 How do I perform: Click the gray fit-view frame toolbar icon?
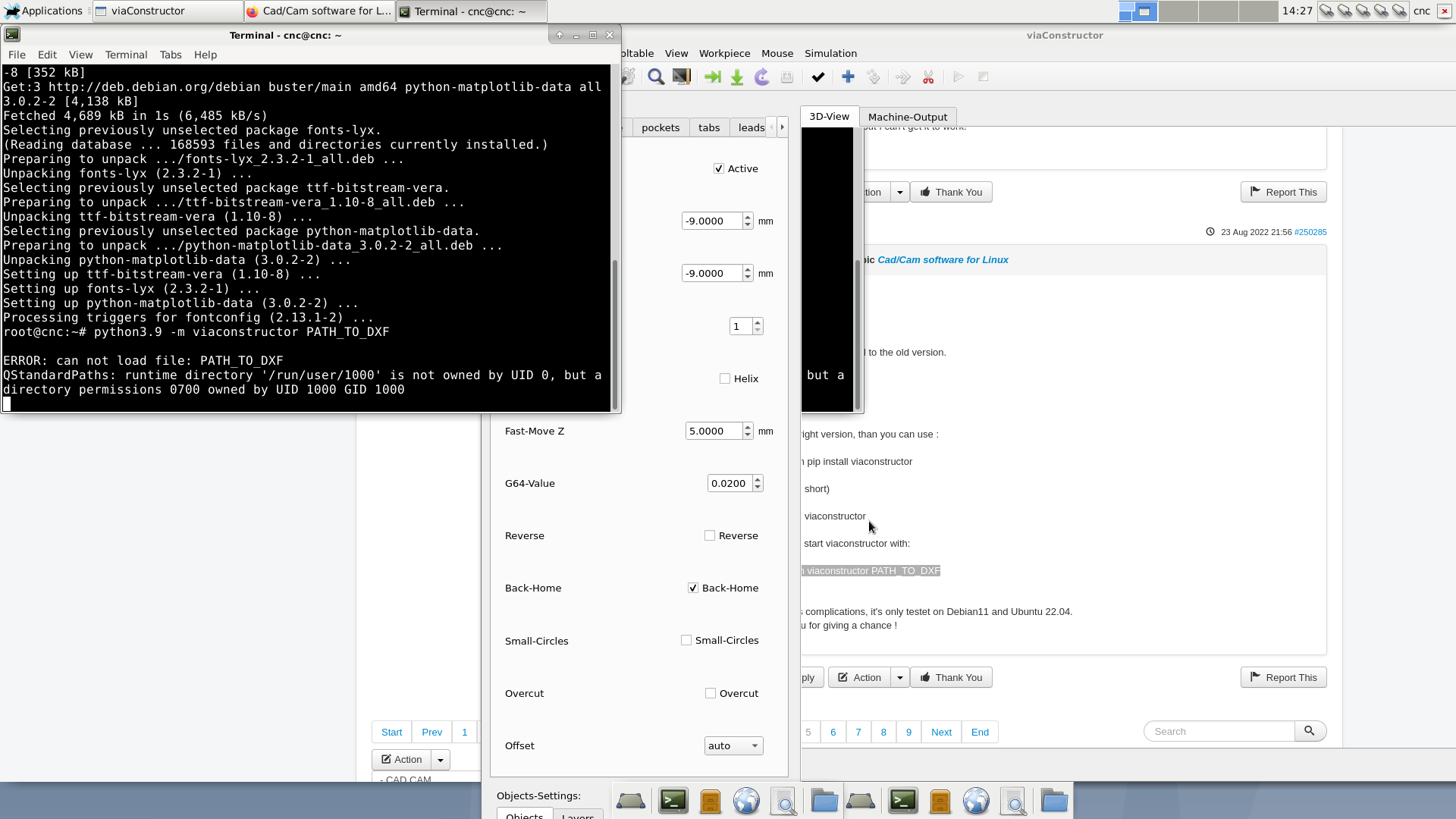(787, 77)
